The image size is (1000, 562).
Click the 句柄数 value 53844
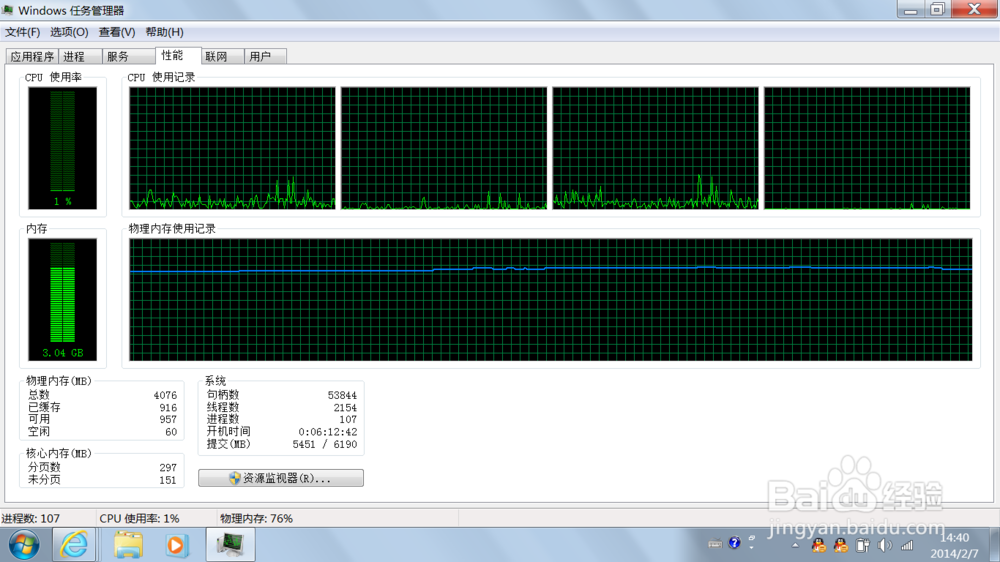click(342, 396)
